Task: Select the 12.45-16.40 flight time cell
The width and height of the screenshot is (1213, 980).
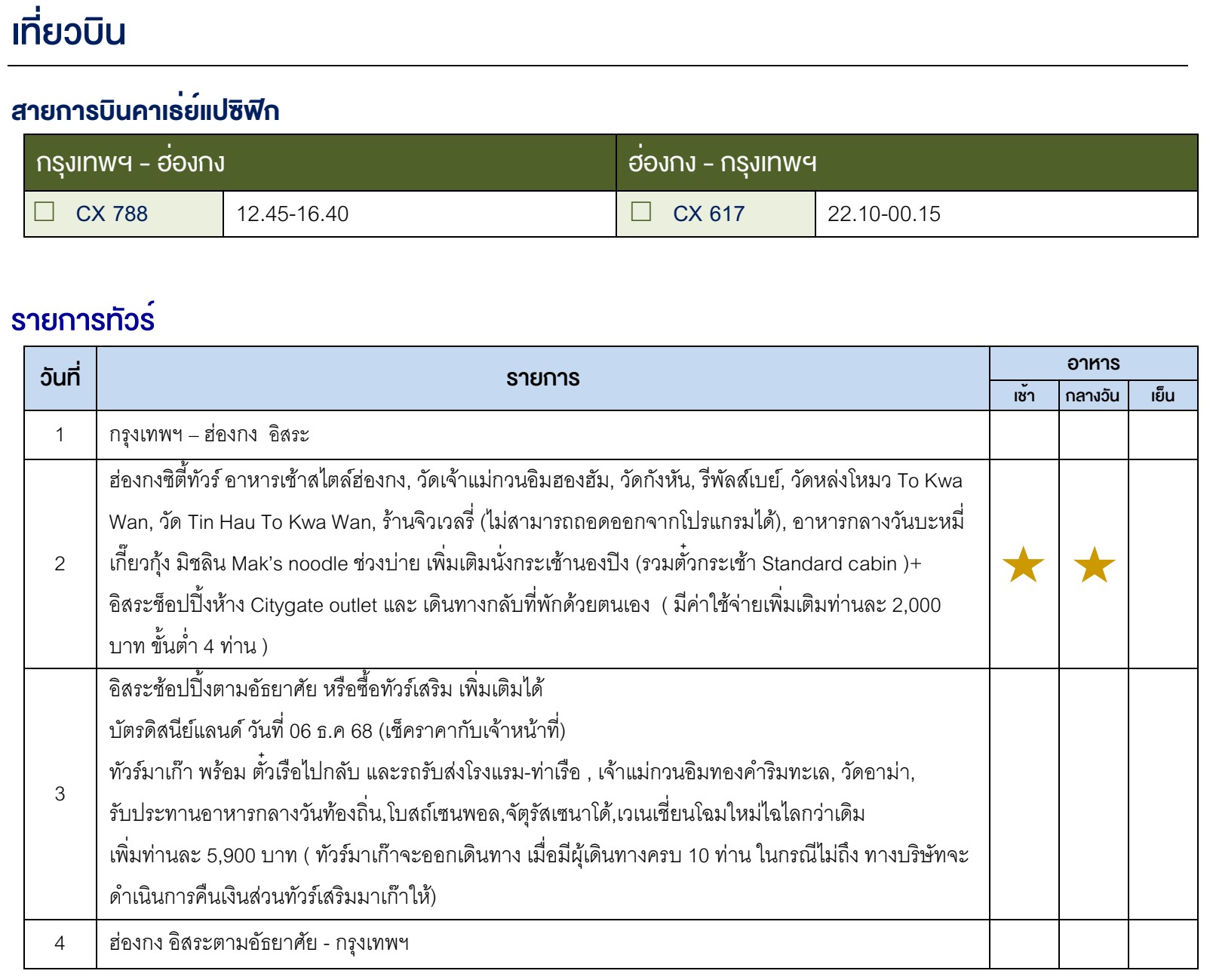Action: click(293, 214)
